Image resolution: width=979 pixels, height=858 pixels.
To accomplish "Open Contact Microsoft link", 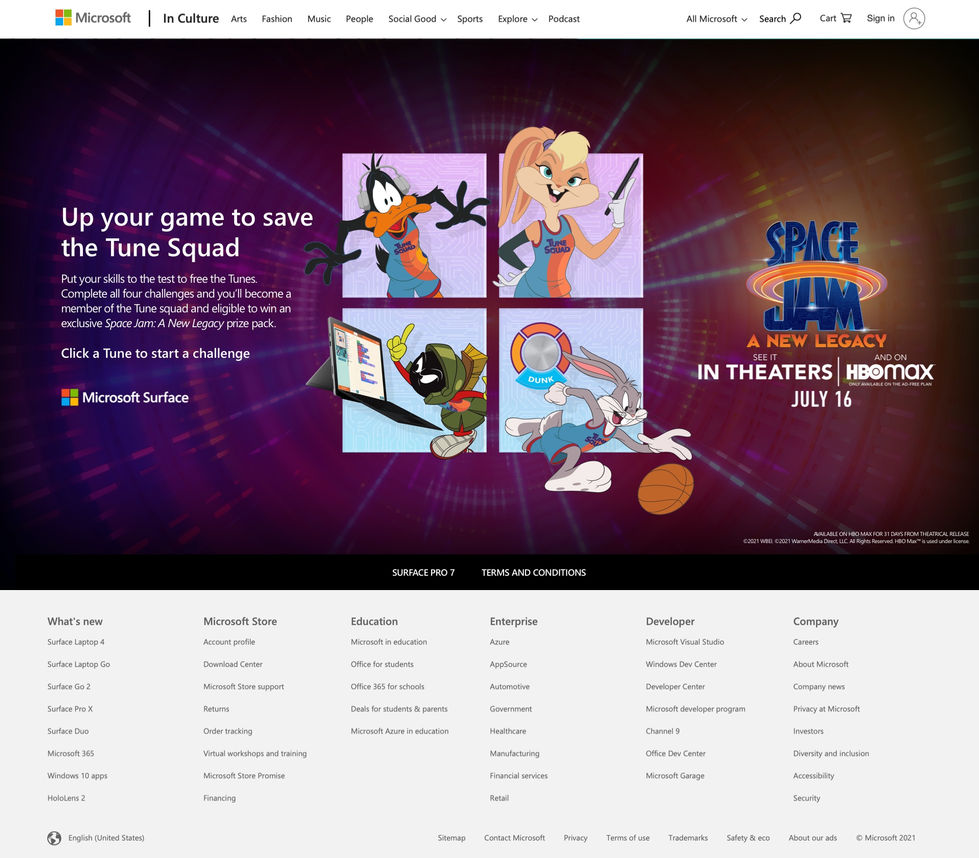I will point(514,838).
